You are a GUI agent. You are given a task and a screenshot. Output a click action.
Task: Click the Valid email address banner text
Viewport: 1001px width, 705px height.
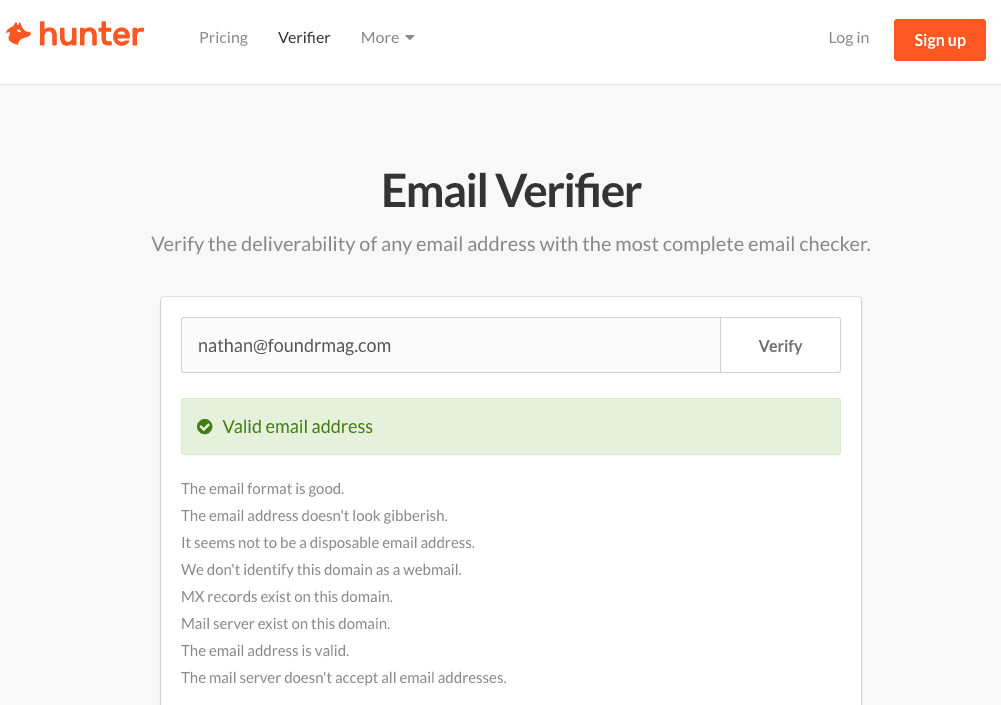click(297, 427)
